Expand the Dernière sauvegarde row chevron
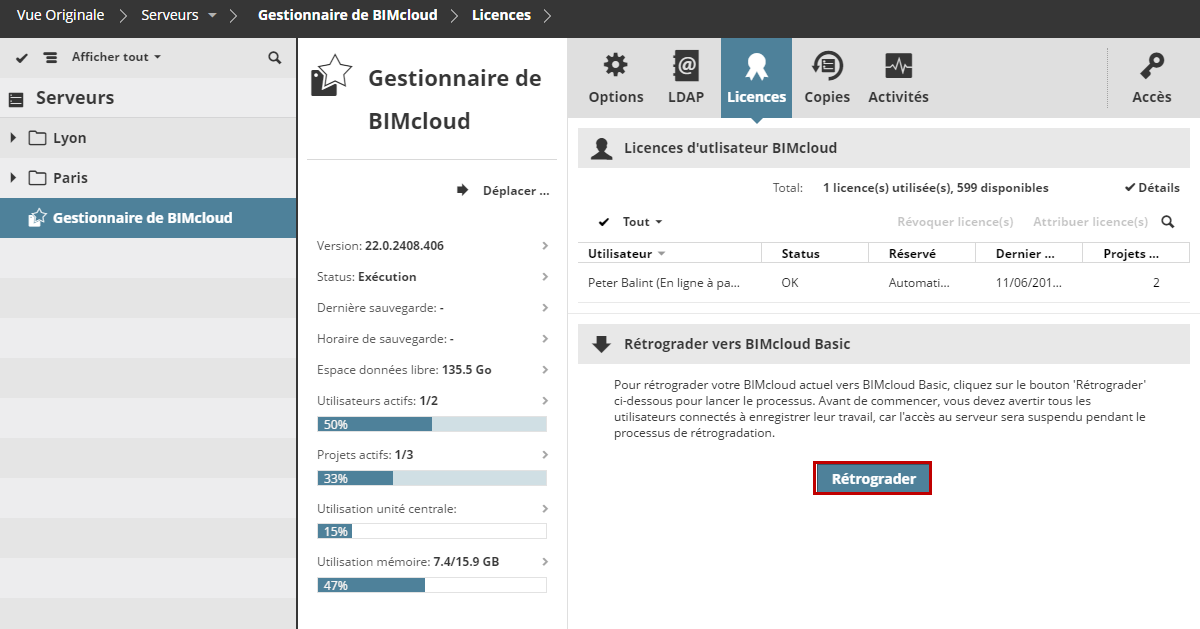The image size is (1200, 629). 545,307
